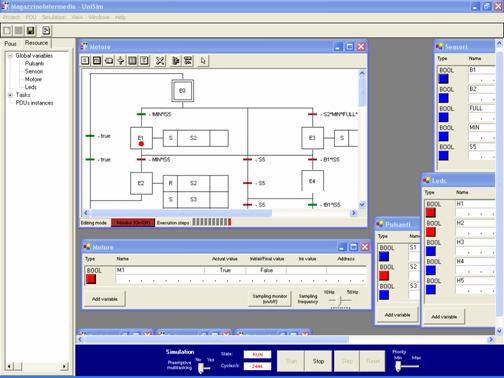Toggle the M1 red boolean value square
The width and height of the screenshot is (504, 378).
click(x=91, y=279)
